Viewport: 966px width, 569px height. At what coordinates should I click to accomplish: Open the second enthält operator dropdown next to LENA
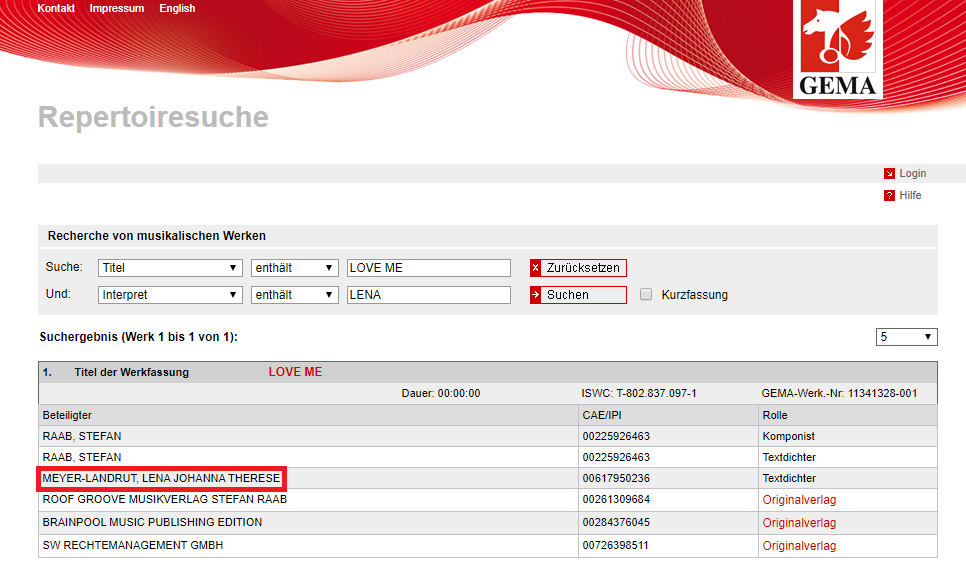pyautogui.click(x=294, y=295)
